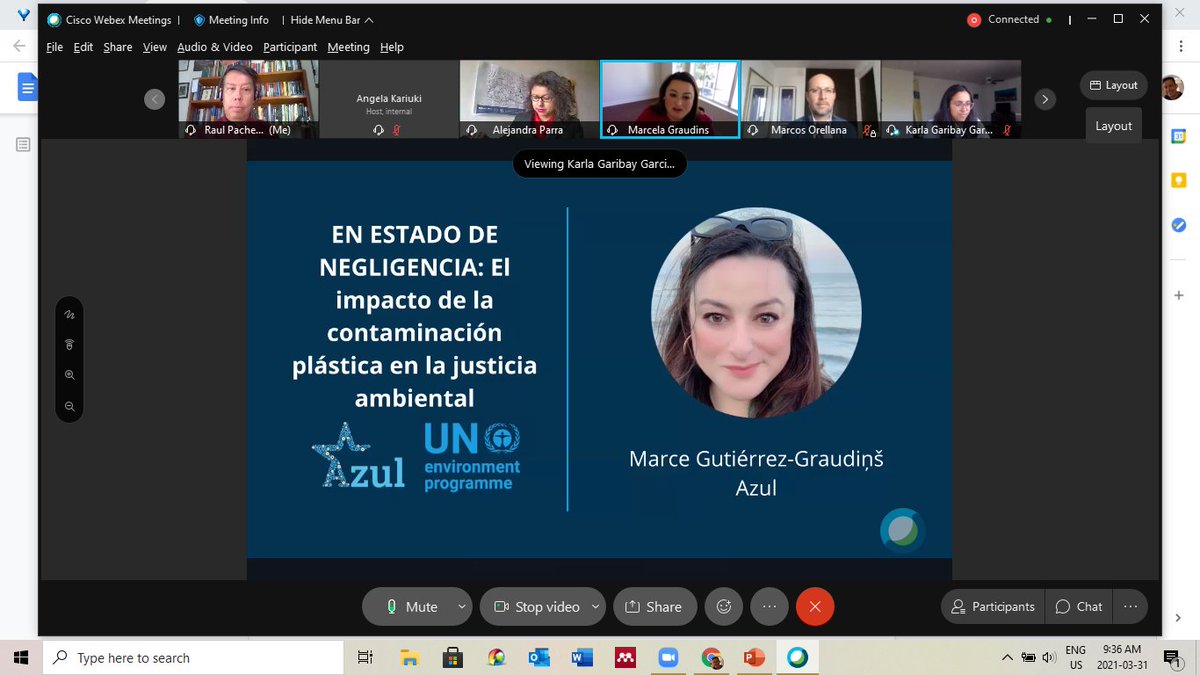This screenshot has height=675, width=1200.
Task: Open more options ellipsis in control bar
Action: tap(769, 606)
